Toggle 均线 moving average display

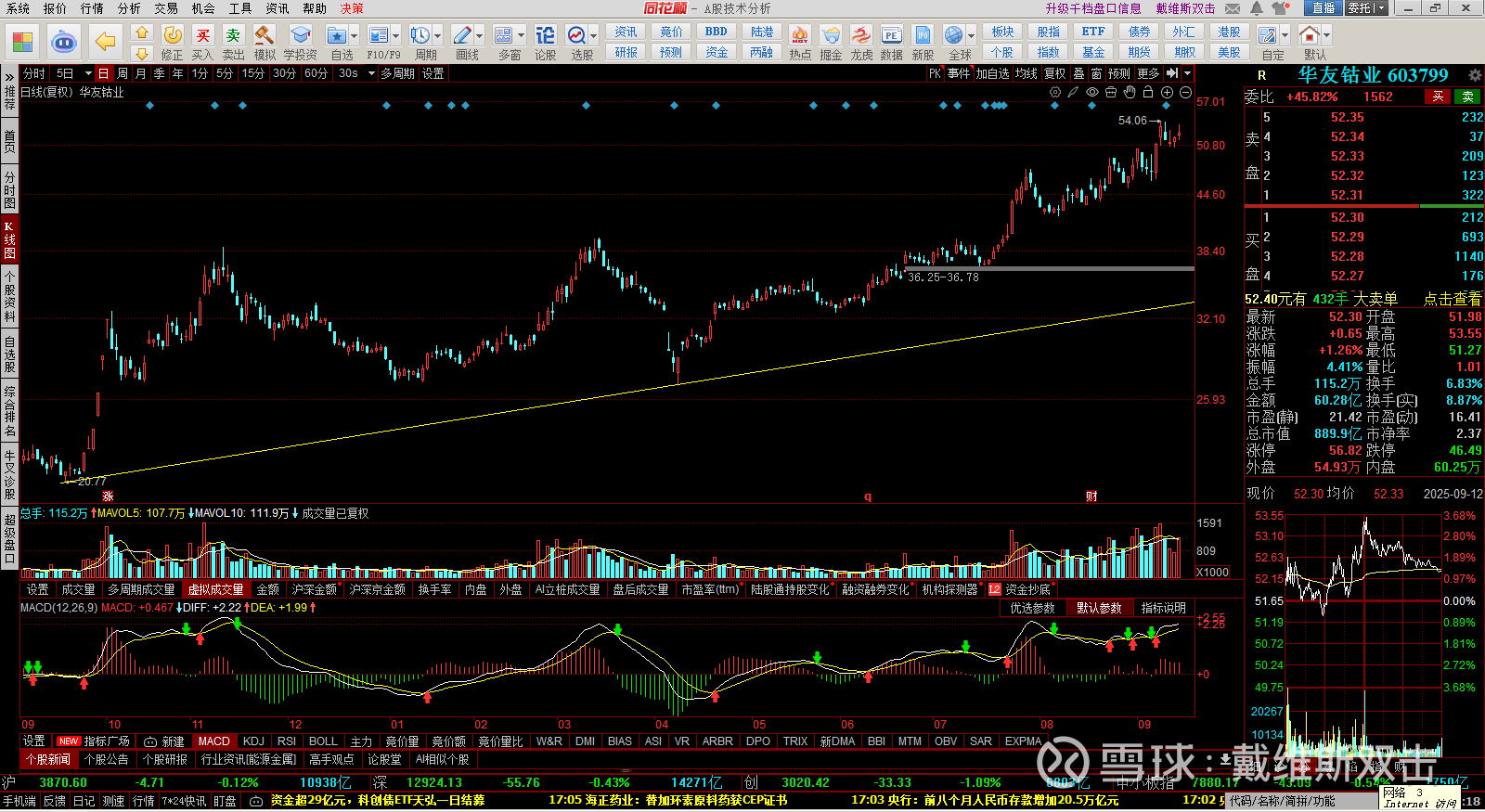tap(1026, 73)
